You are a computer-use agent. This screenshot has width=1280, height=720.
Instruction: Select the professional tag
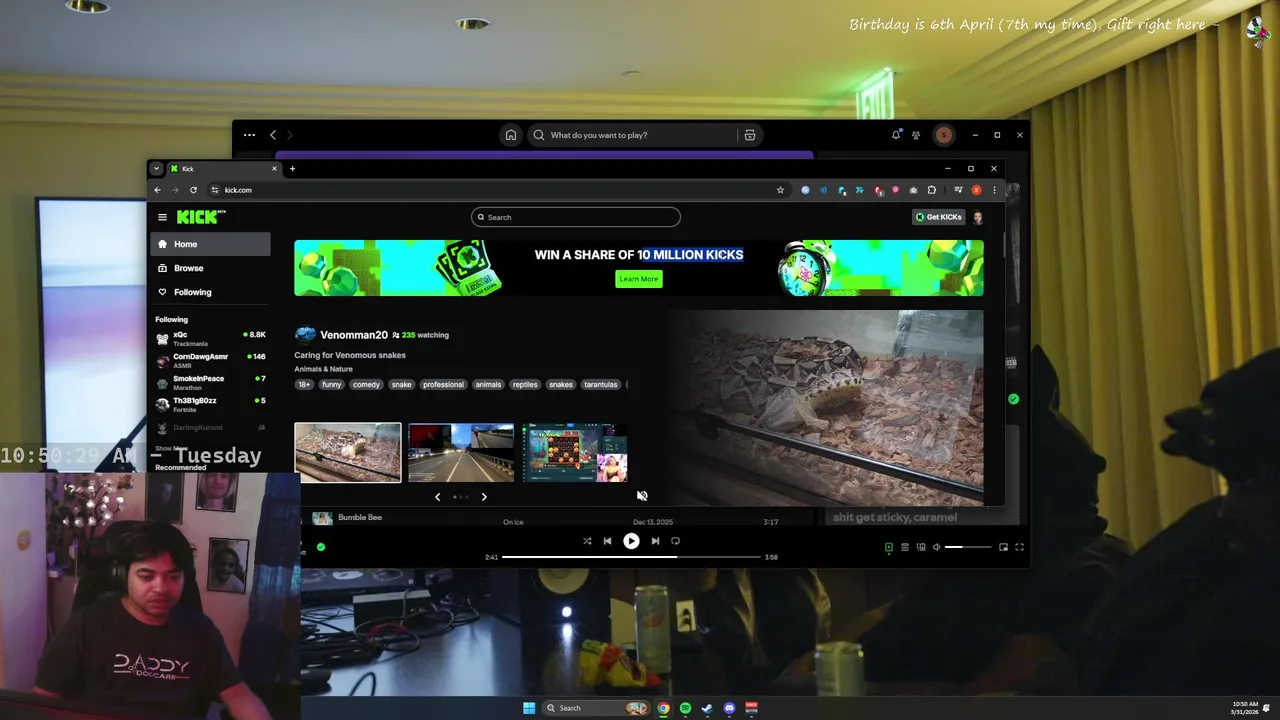tap(443, 384)
